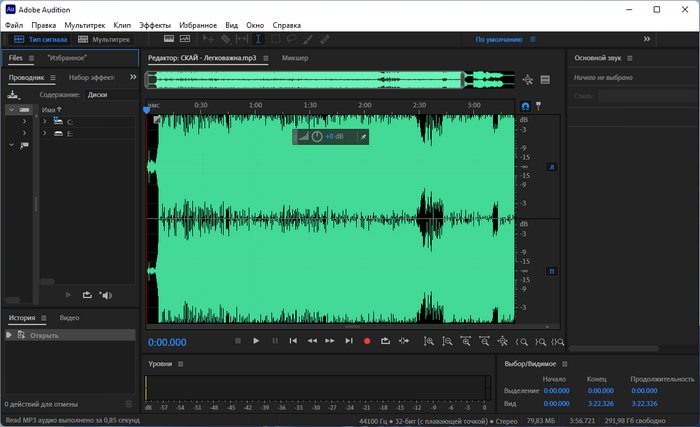This screenshot has height=427, width=700.
Task: Show the spectral pitch display
Action: tap(185, 39)
